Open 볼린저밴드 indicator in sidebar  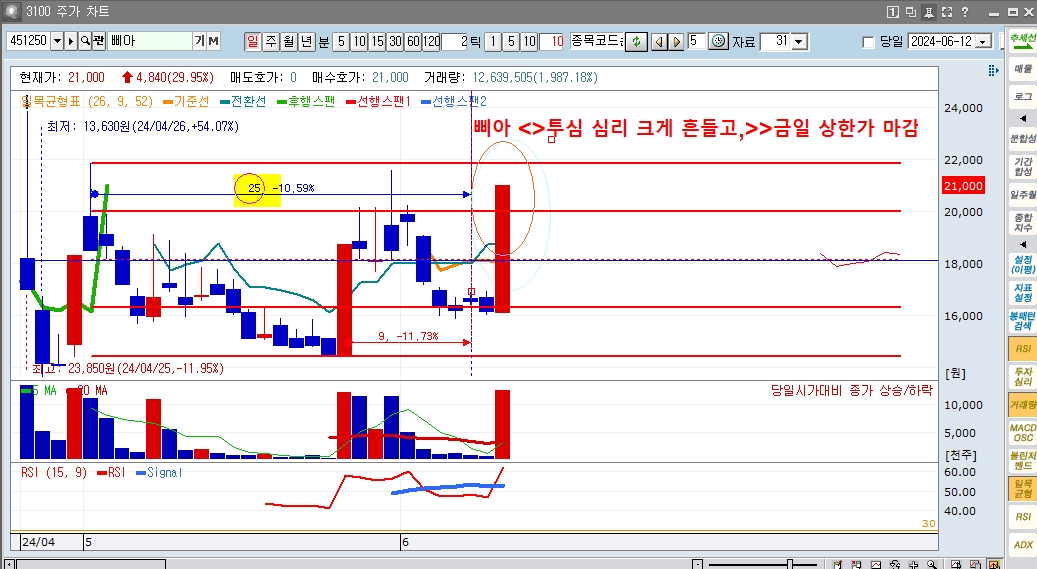pyautogui.click(x=1022, y=460)
